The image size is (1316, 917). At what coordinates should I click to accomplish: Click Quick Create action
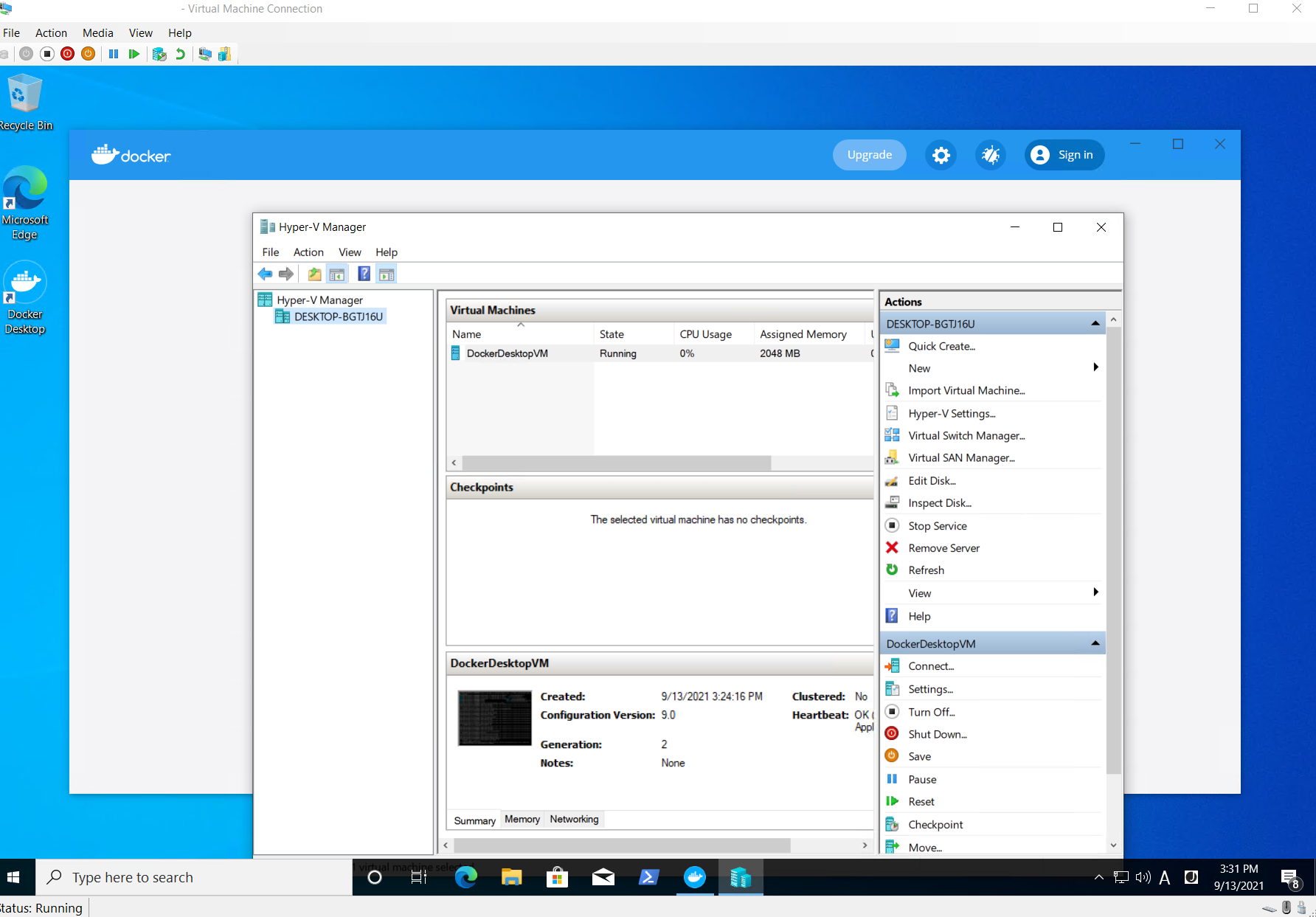(x=941, y=346)
